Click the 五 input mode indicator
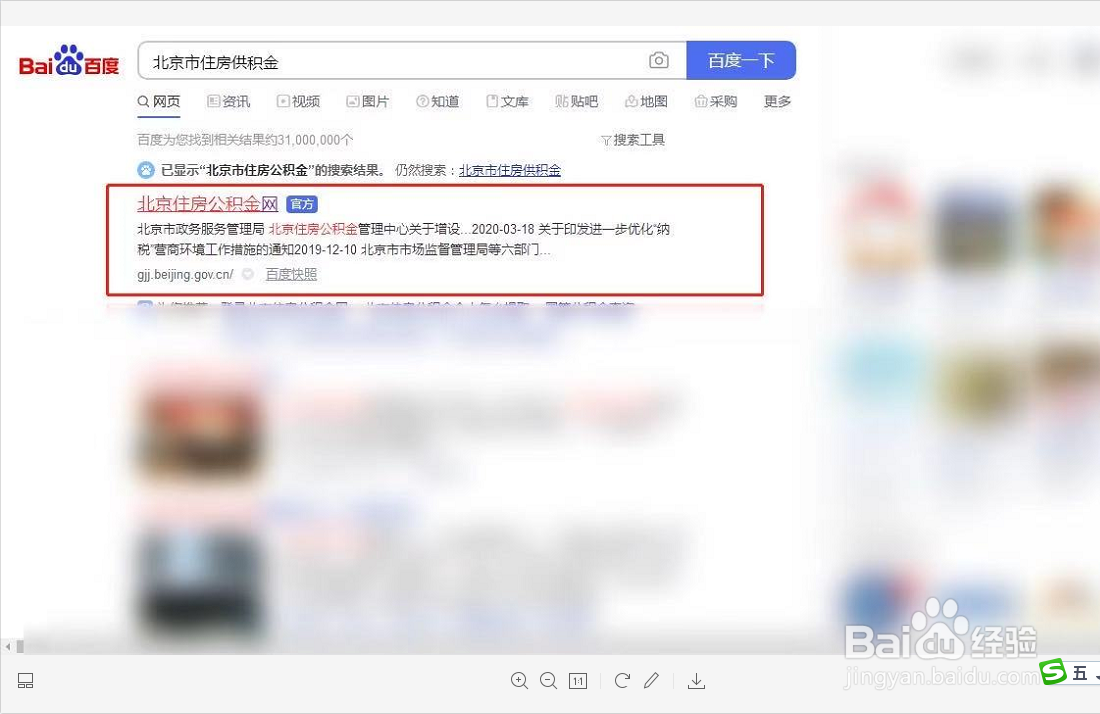Screen dimensions: 1100x714 pos(1080,673)
